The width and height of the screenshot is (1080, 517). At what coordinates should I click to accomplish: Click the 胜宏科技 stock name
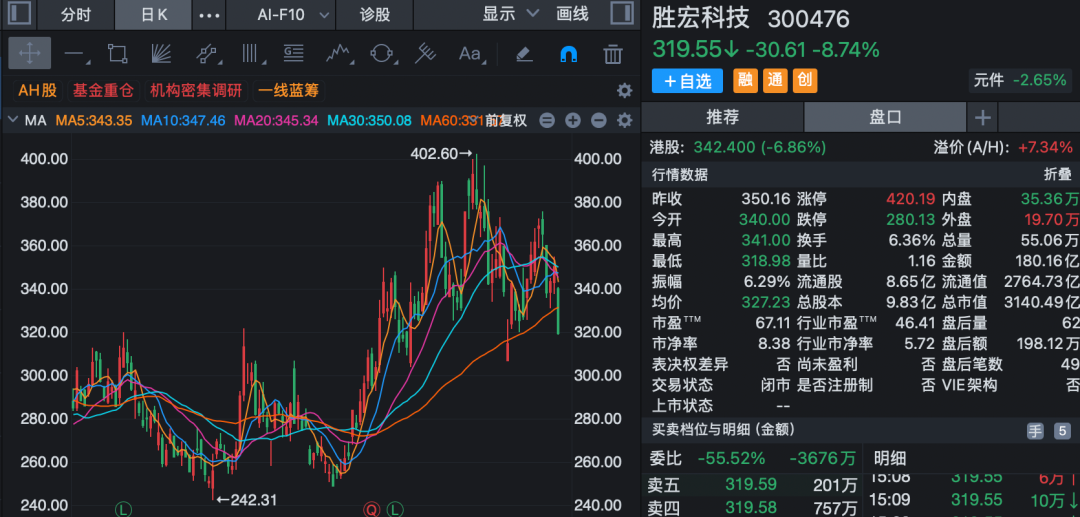(701, 19)
